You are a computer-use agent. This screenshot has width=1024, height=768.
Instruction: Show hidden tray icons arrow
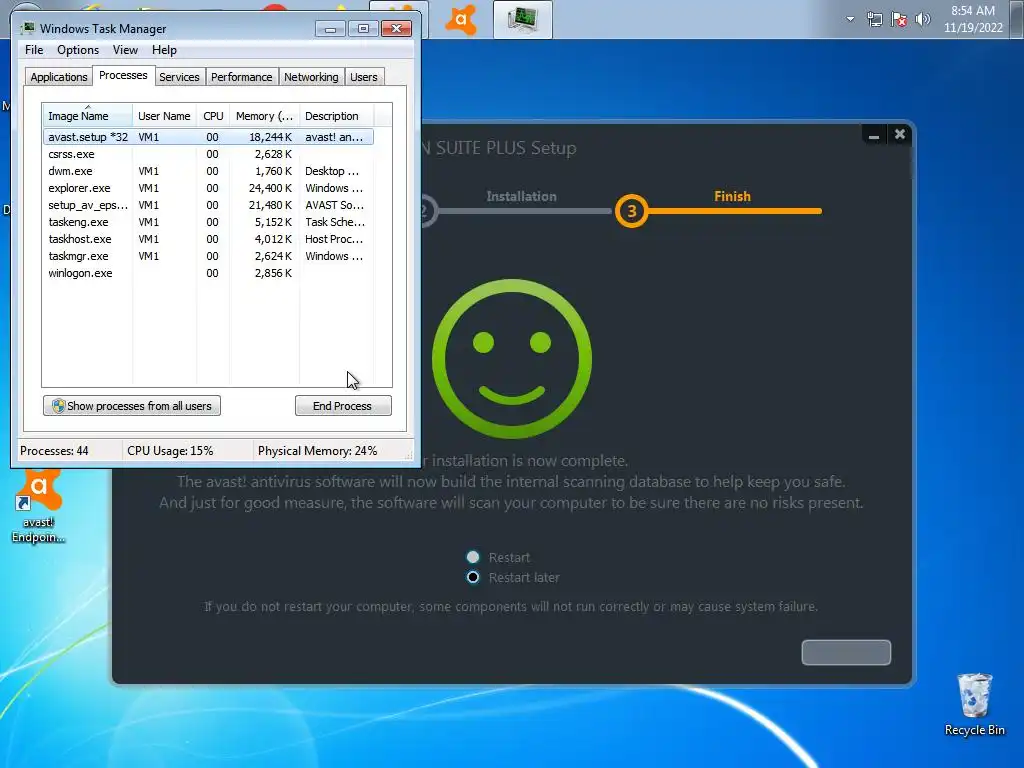(850, 19)
